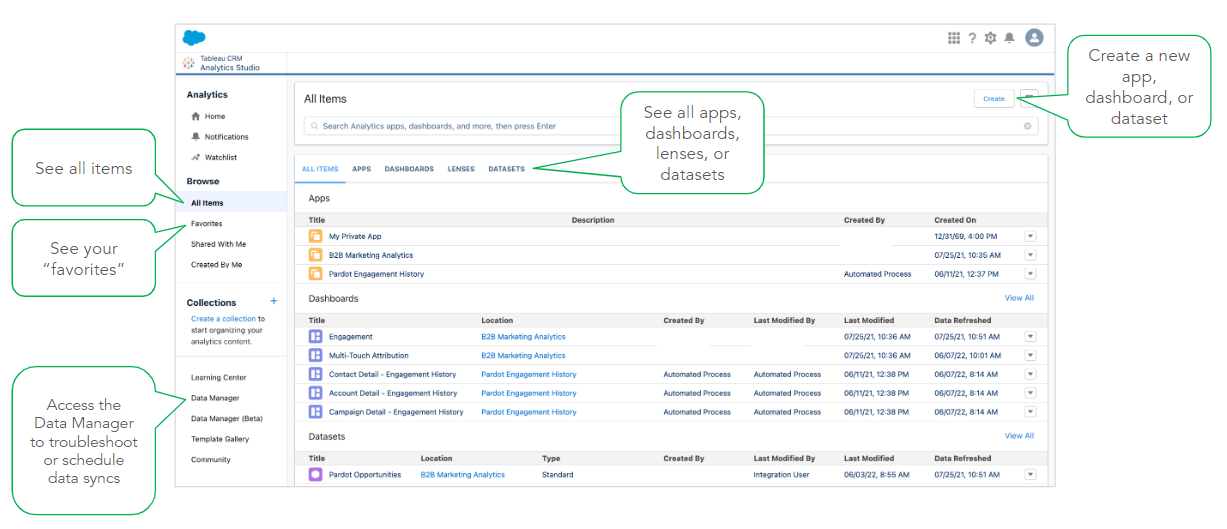Open row menu for Contact Detail dashboard
Screen dimensions: 1227x529
(1030, 374)
